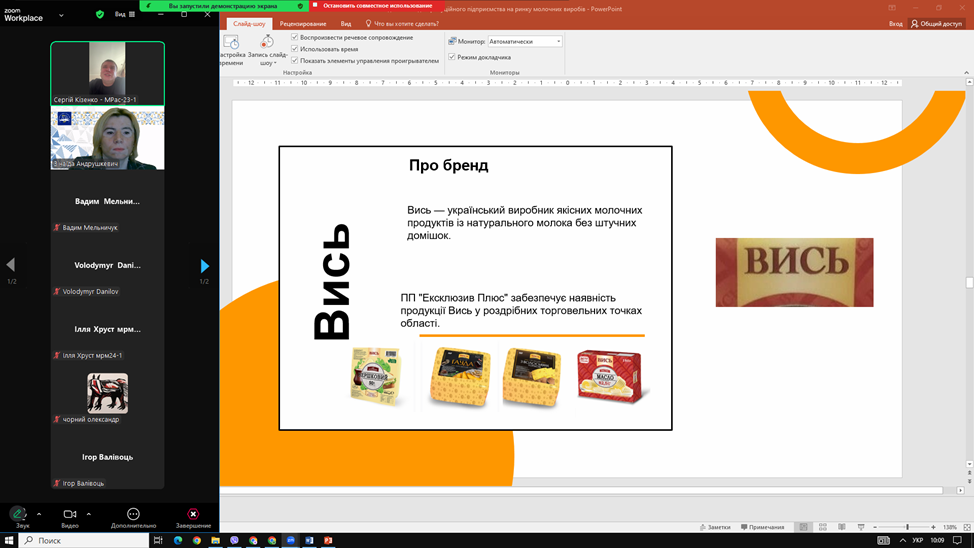Open Viber from the taskbar
Image resolution: width=974 pixels, height=548 pixels.
pyautogui.click(x=234, y=540)
